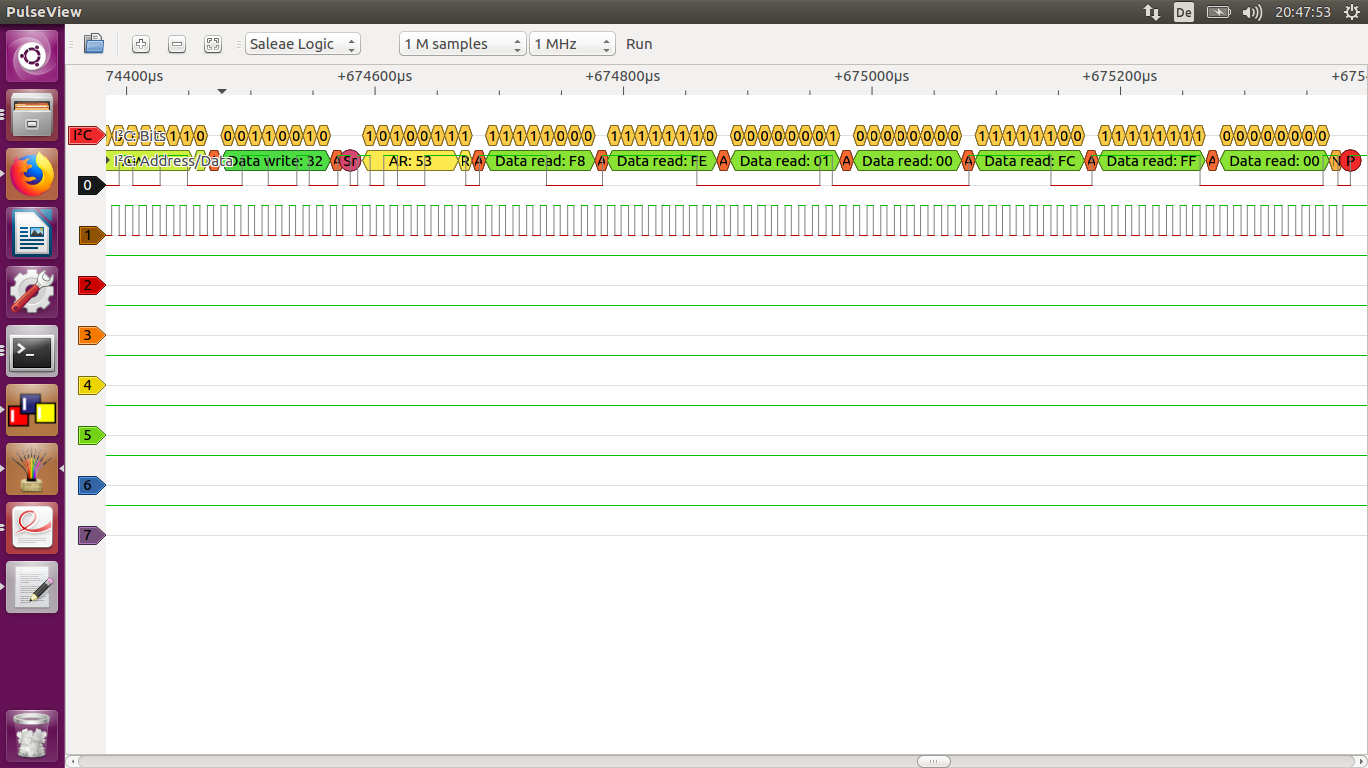Click the red stop condition P marker
Viewport: 1368px width, 768px height.
click(1350, 160)
